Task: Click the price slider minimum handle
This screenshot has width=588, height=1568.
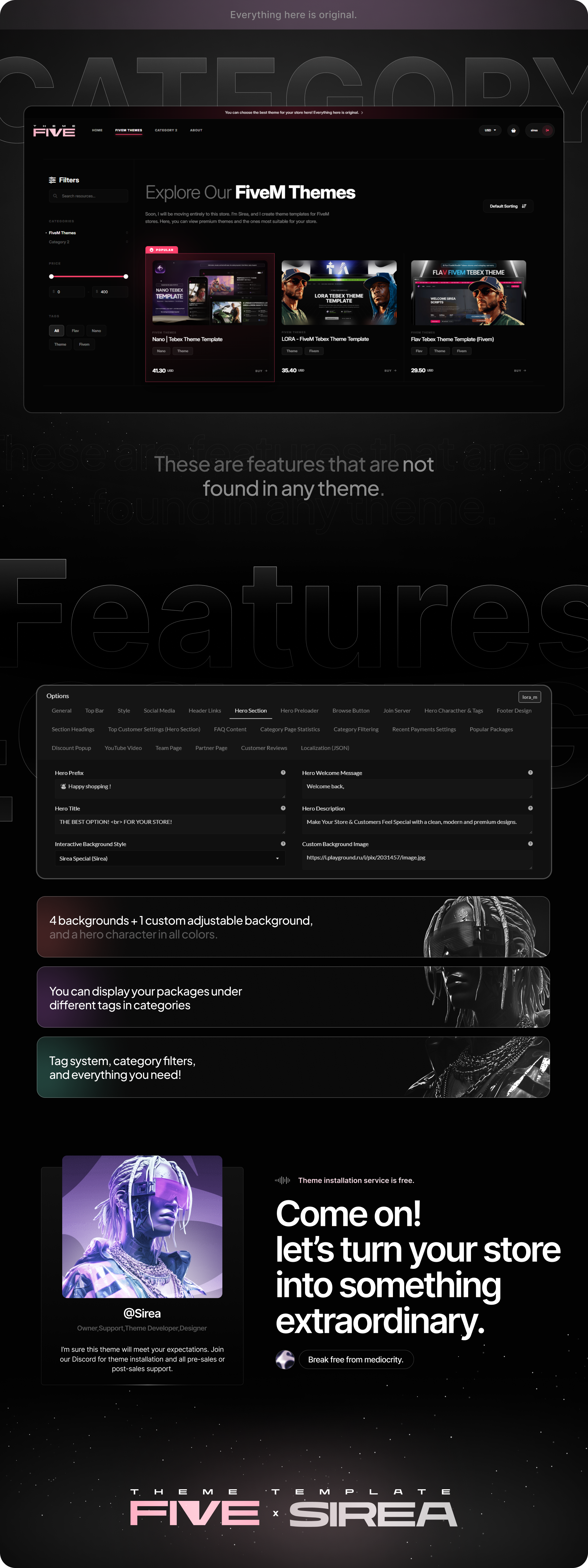Action: pyautogui.click(x=52, y=276)
